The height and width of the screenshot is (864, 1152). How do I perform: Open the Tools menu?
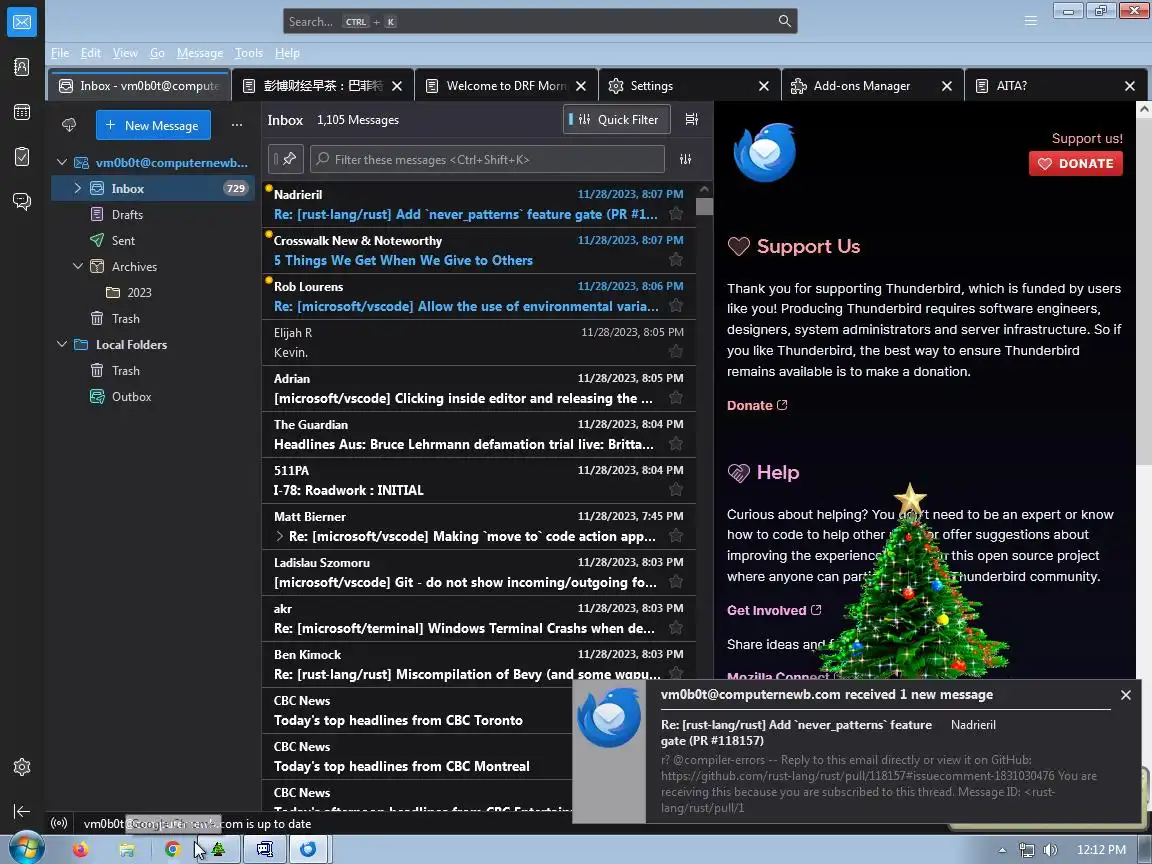[248, 53]
